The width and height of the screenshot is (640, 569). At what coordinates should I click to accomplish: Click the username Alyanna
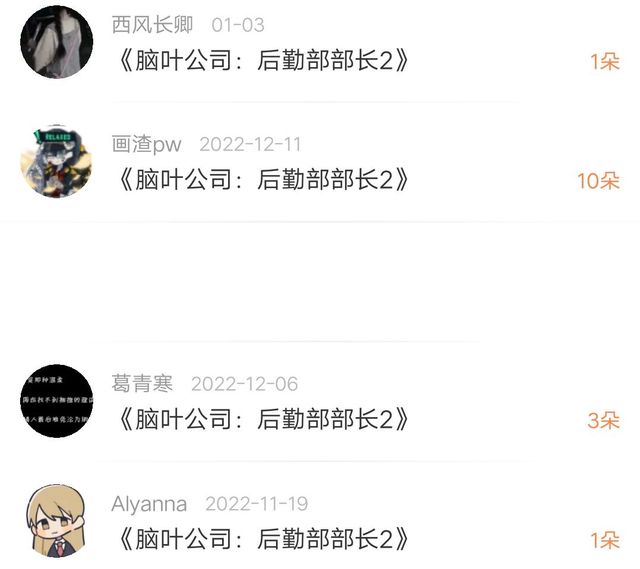pyautogui.click(x=149, y=504)
